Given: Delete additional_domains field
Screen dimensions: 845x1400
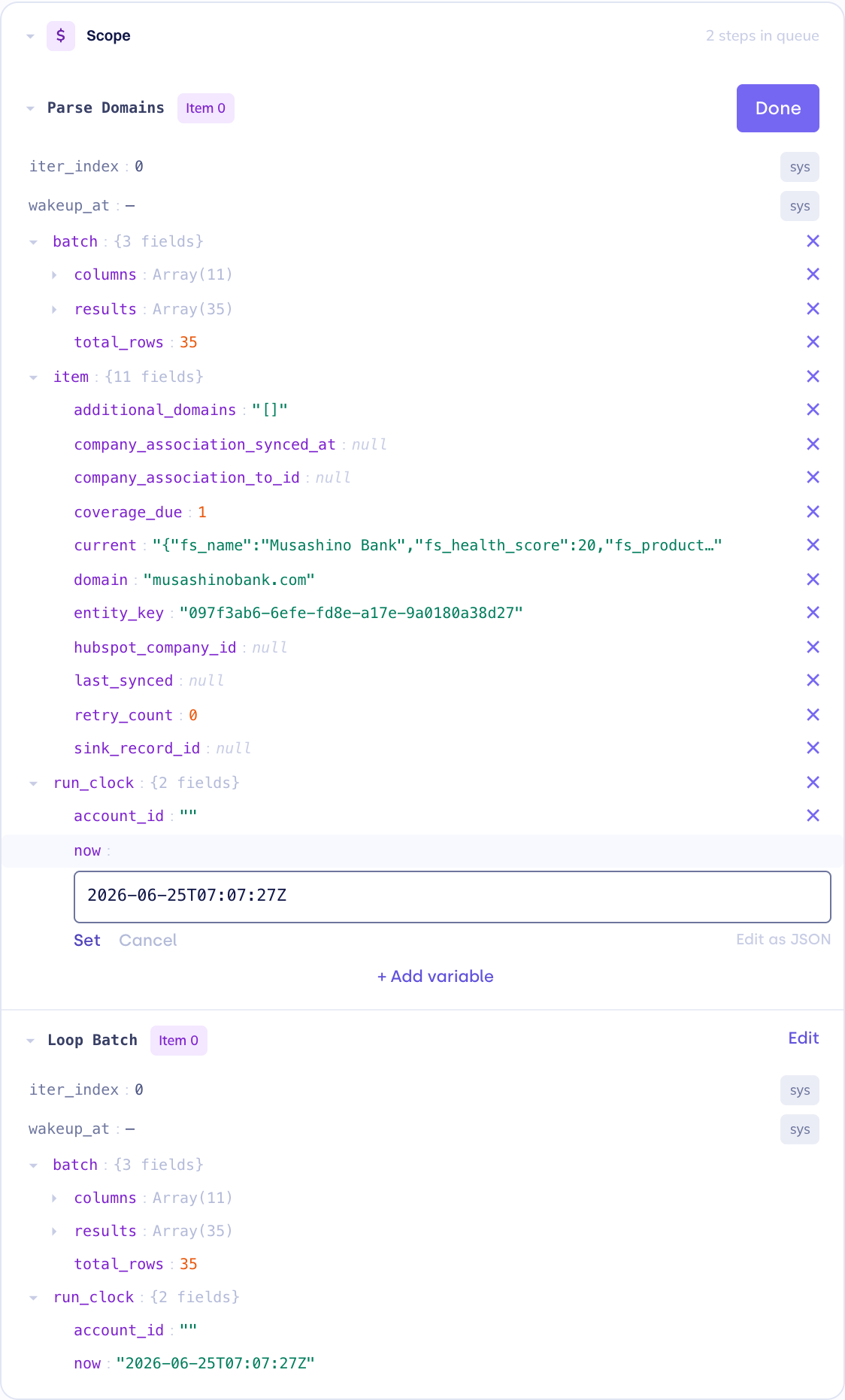Looking at the screenshot, I should pyautogui.click(x=813, y=410).
